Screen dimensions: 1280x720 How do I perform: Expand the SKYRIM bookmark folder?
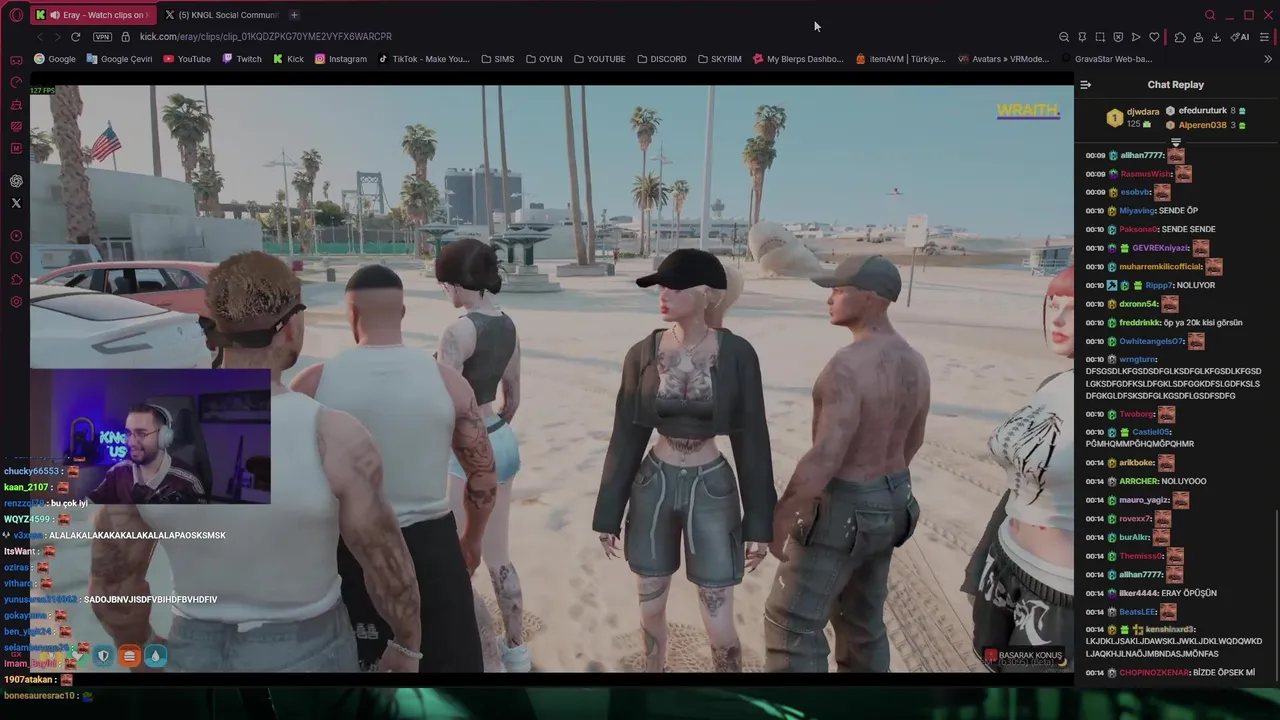click(x=720, y=59)
